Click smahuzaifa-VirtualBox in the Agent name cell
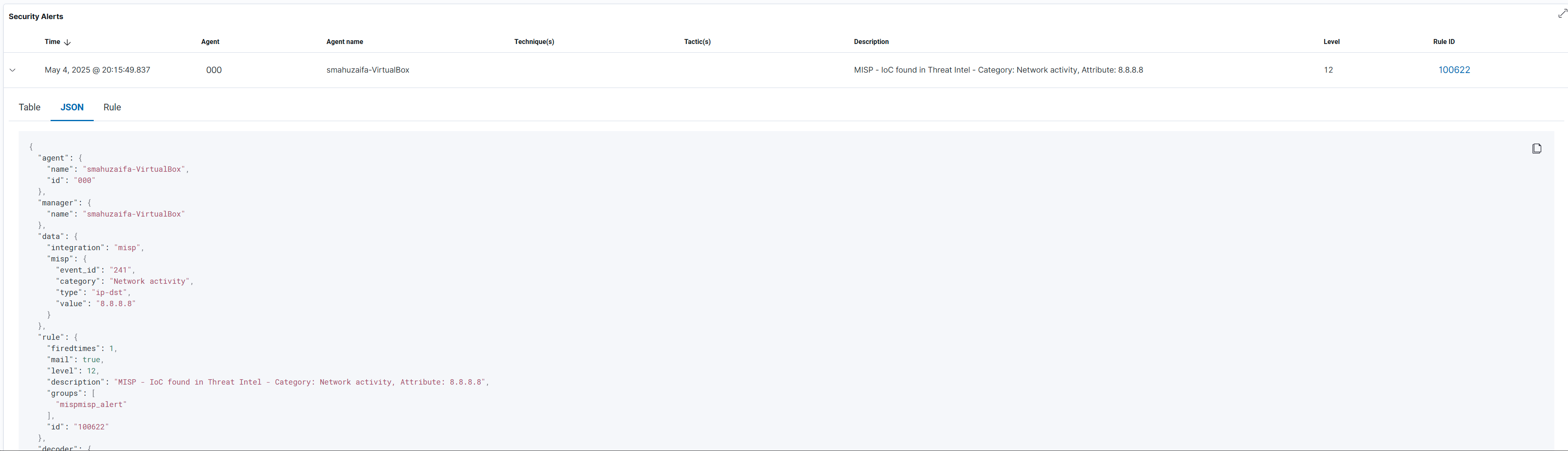The width and height of the screenshot is (1568, 451). (368, 70)
